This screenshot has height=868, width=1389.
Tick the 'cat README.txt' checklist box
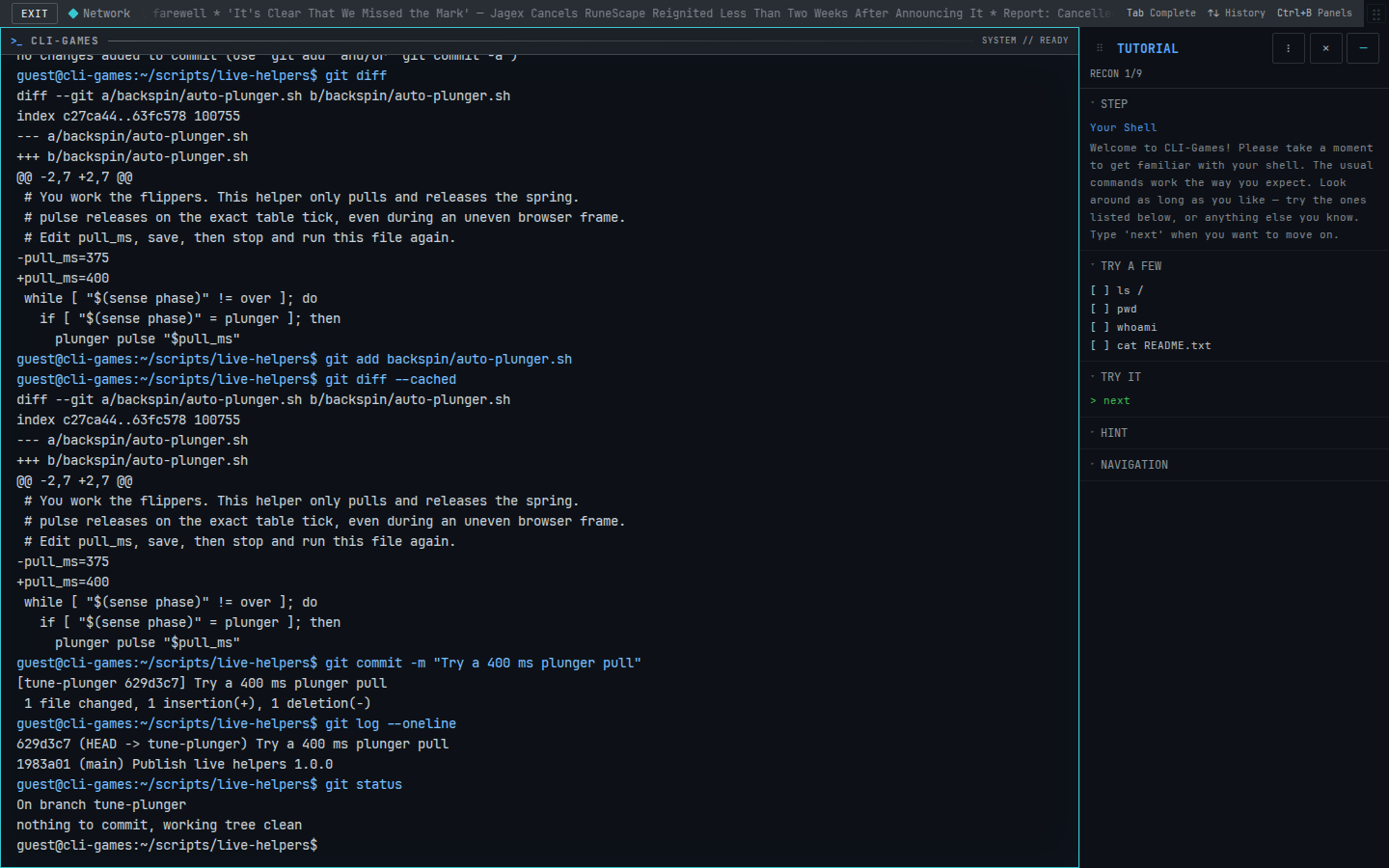pyautogui.click(x=1100, y=345)
